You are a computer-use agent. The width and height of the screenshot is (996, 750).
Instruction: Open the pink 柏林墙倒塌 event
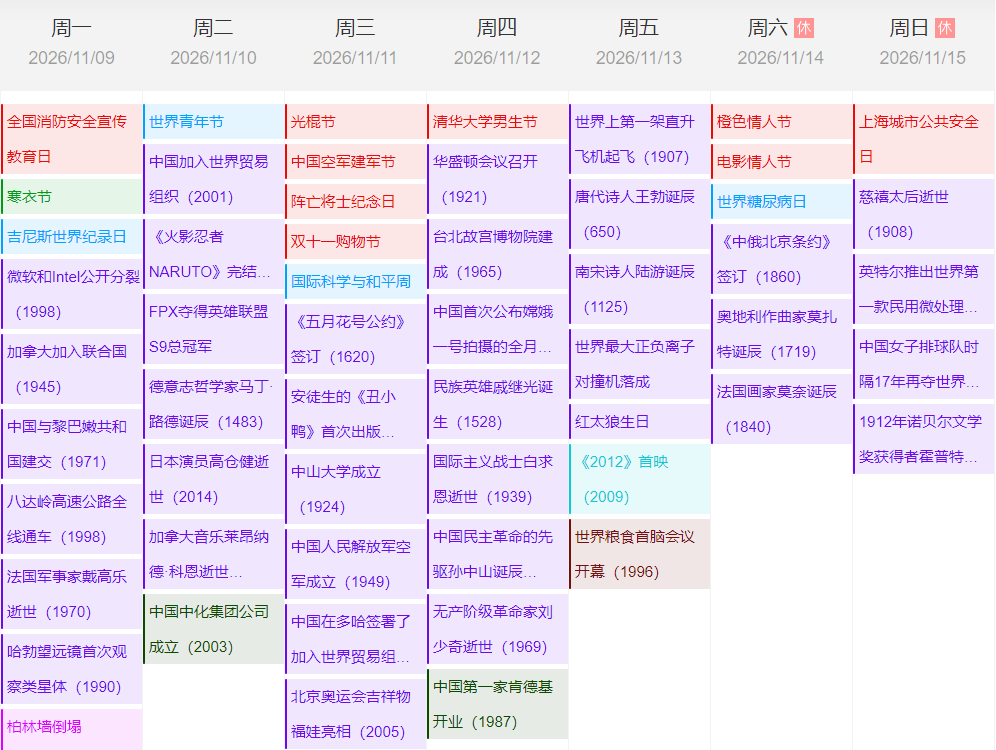click(72, 727)
